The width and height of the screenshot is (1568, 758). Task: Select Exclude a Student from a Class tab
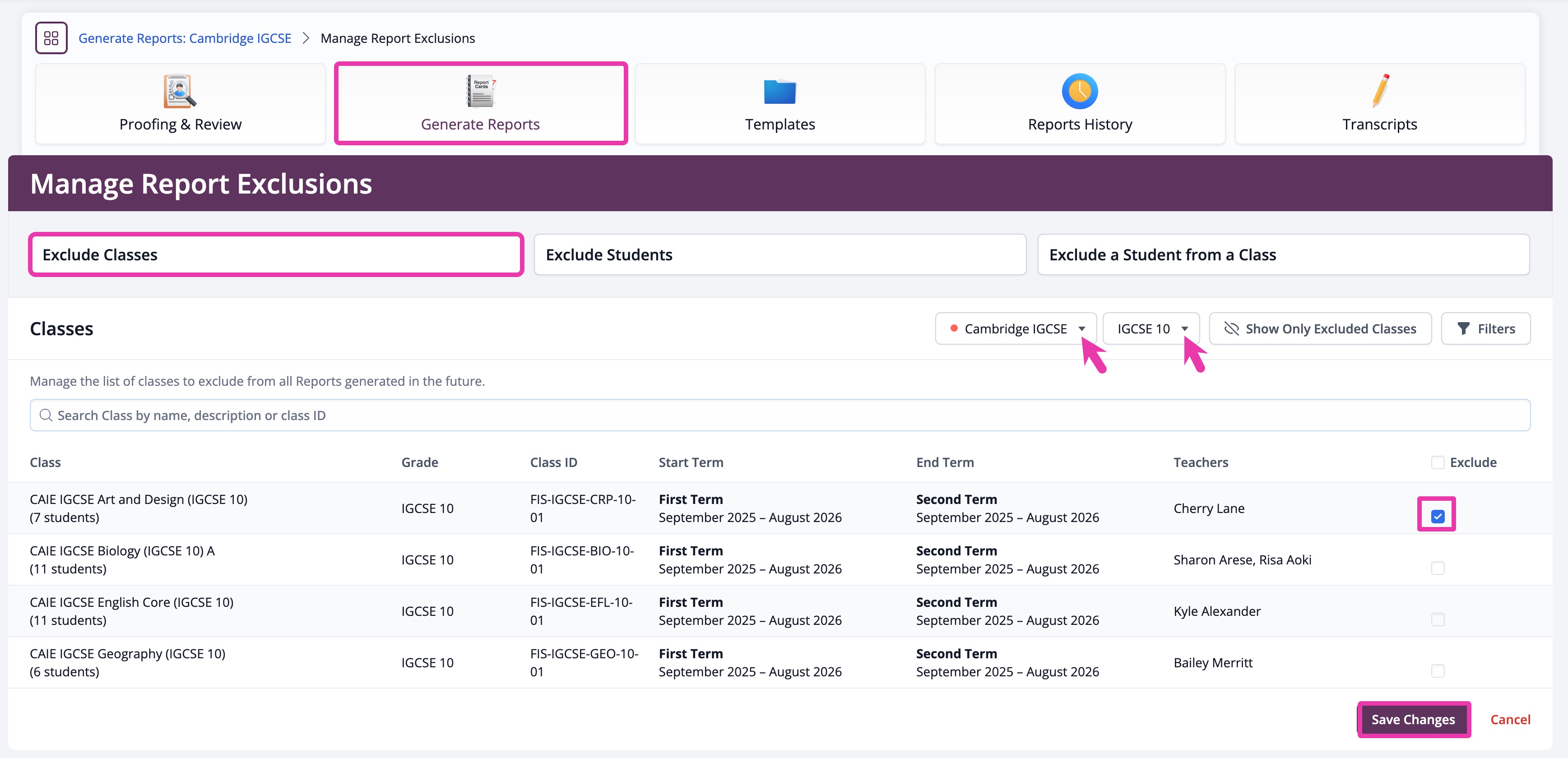(1283, 255)
